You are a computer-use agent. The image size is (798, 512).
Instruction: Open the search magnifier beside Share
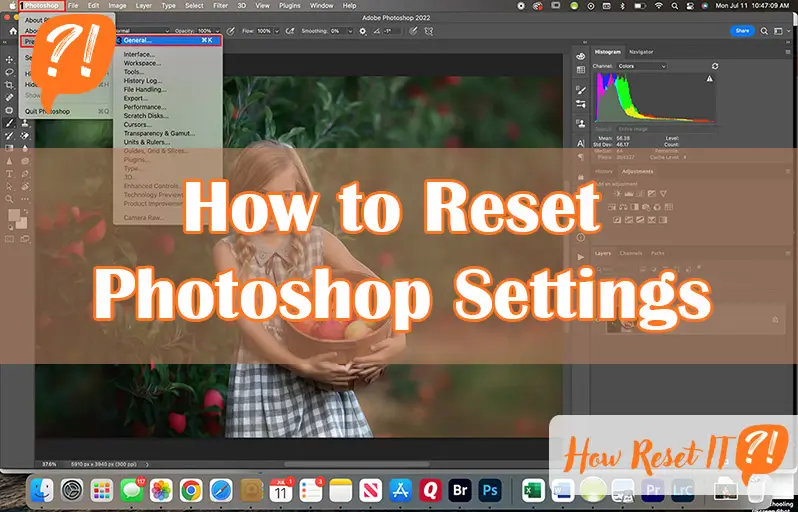764,31
